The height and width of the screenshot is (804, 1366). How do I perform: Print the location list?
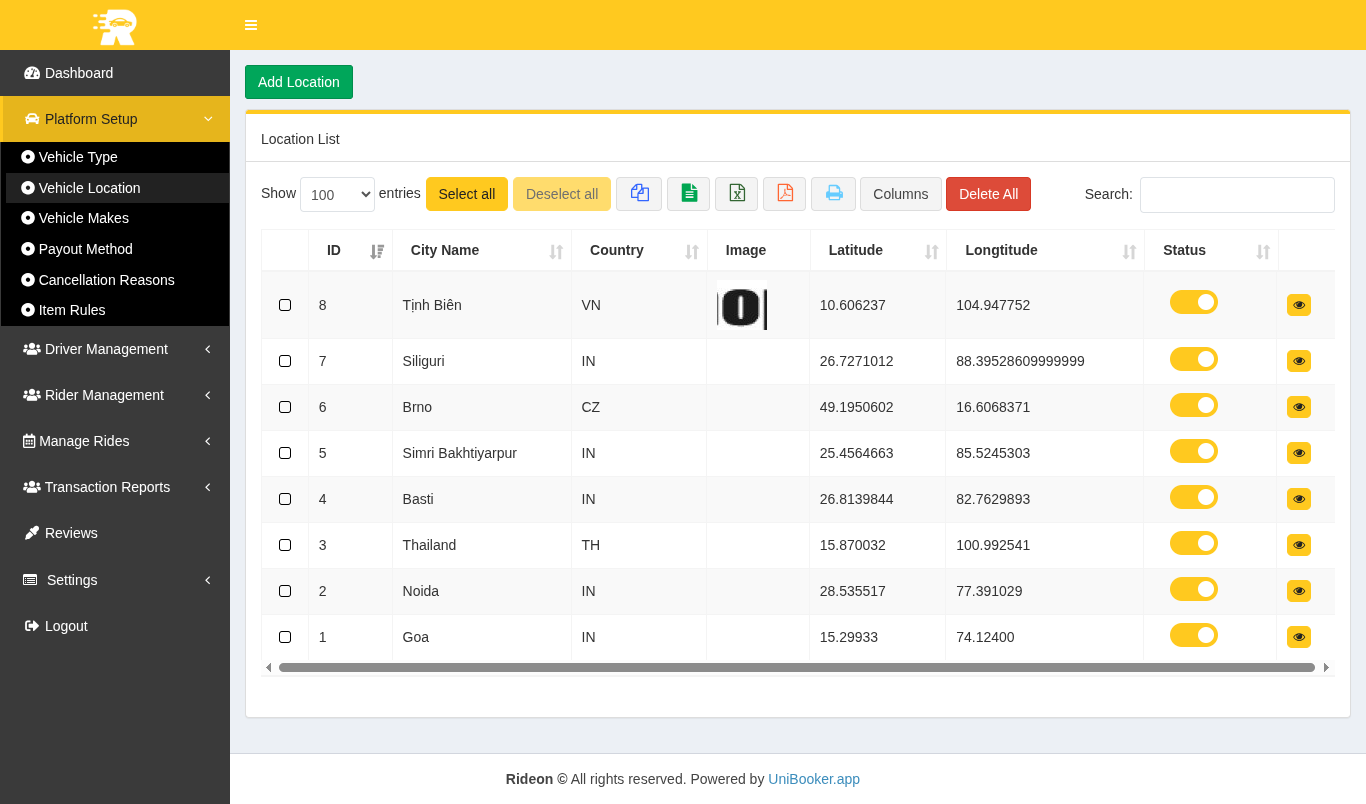(x=833, y=194)
